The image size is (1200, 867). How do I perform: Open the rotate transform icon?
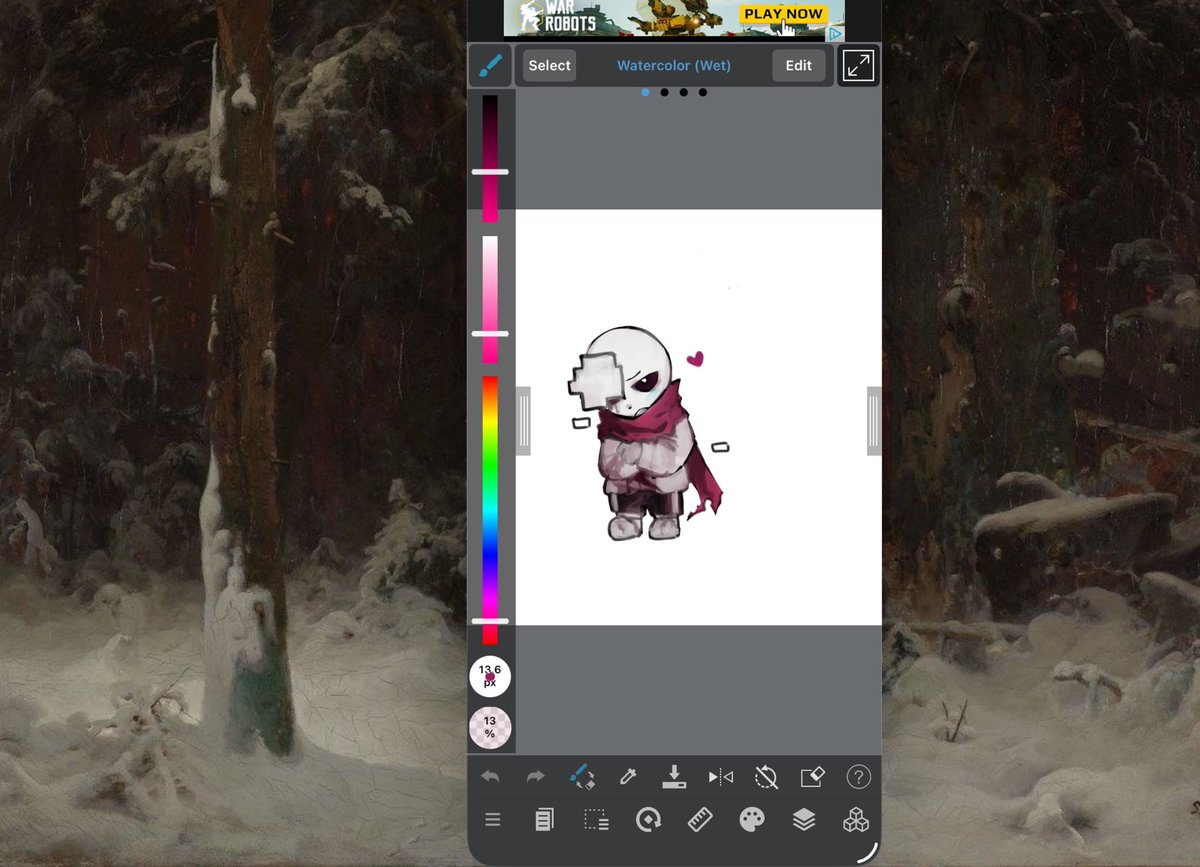(x=648, y=820)
